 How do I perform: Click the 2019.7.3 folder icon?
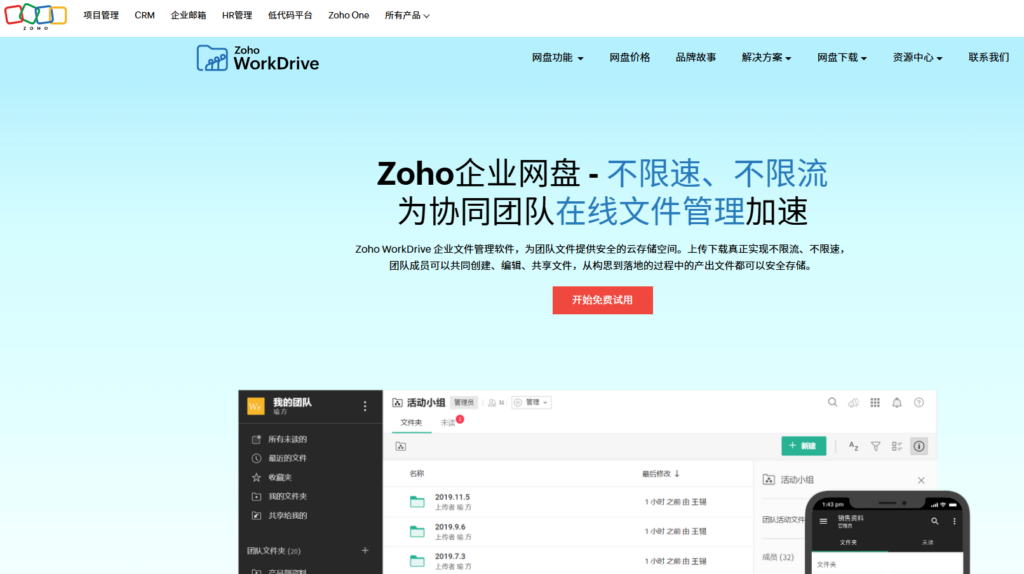pos(417,561)
